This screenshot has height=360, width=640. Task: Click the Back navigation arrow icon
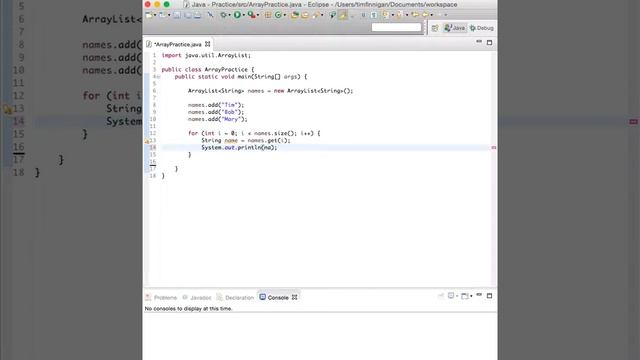pos(425,15)
